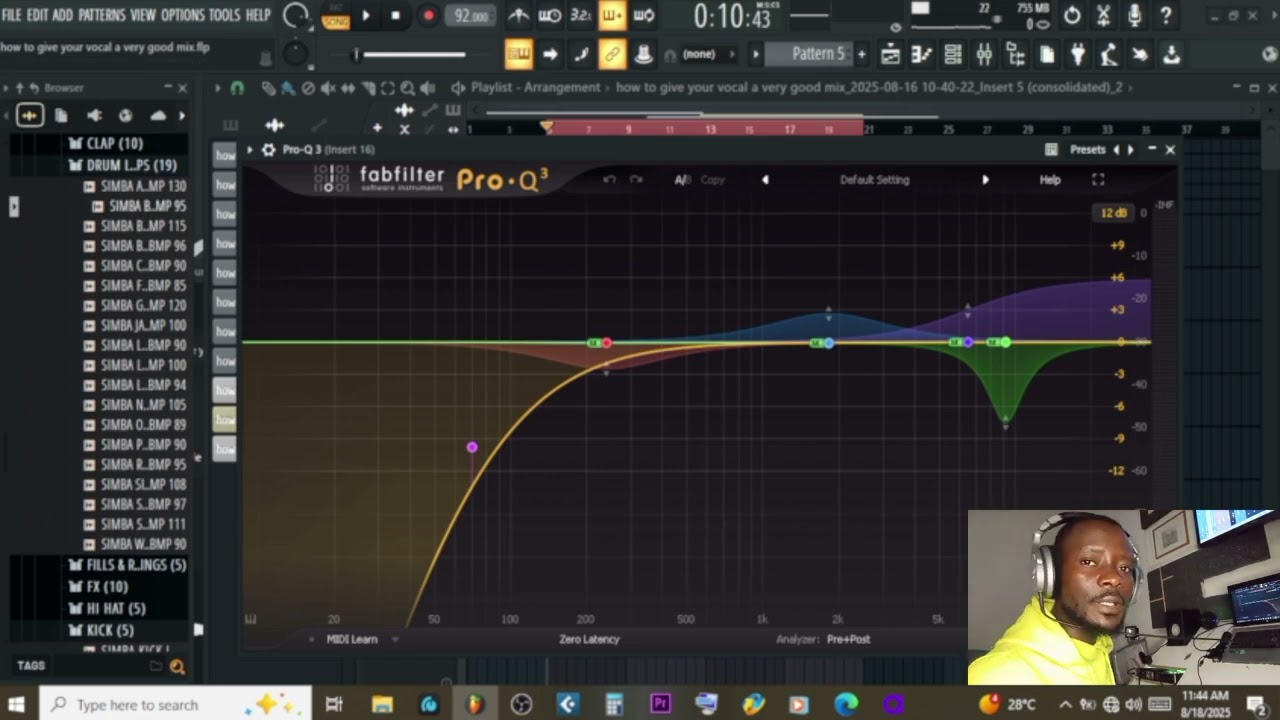Click the stamp tool icon beside link button
Viewport: 1280px width, 720px height.
[x=643, y=54]
